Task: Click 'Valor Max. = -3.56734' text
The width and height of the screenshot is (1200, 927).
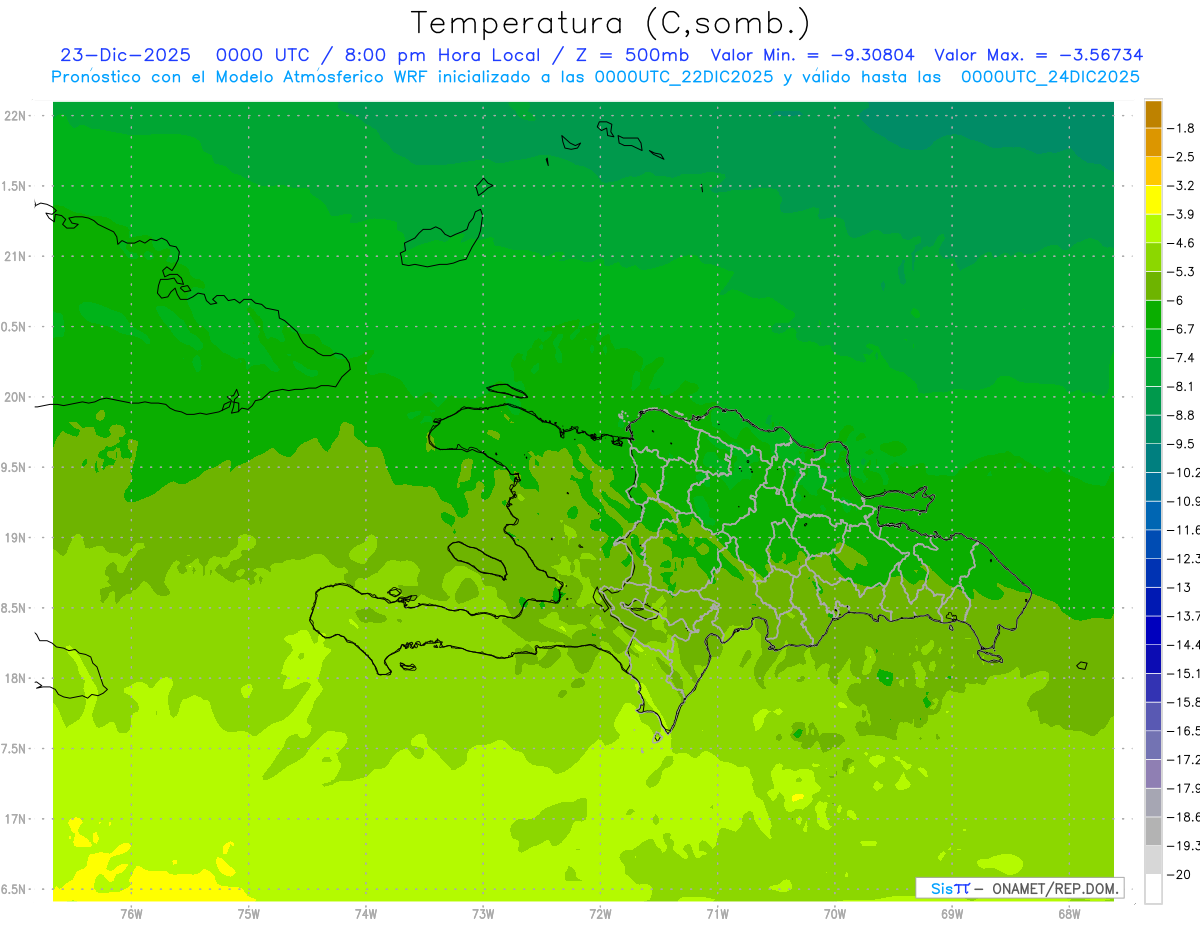Action: [x=1038, y=55]
